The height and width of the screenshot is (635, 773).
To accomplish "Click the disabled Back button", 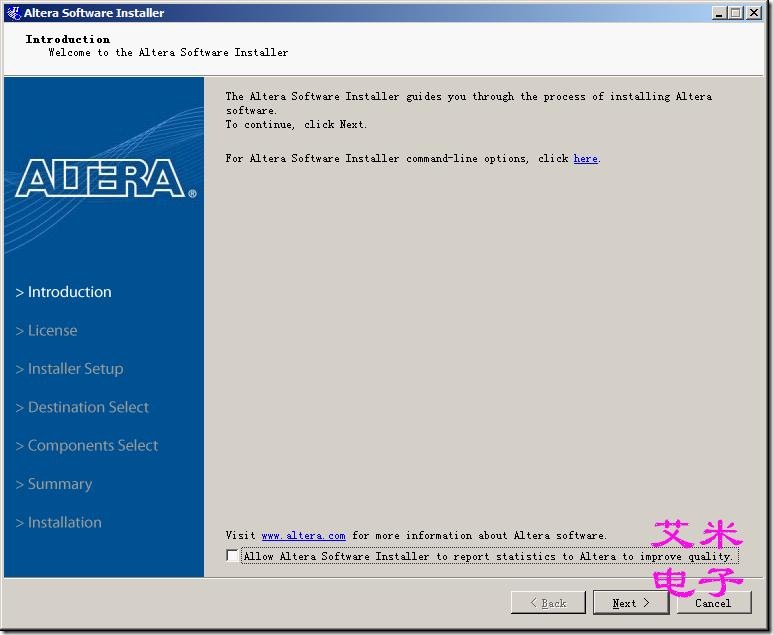I will [x=548, y=602].
